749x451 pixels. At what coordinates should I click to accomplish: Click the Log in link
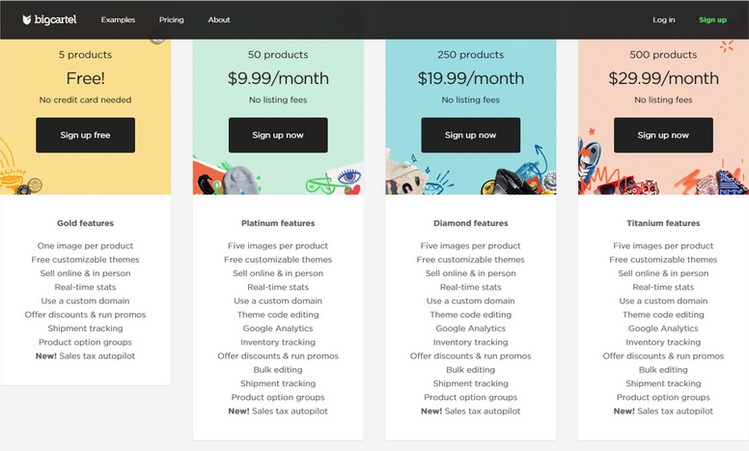pyautogui.click(x=664, y=20)
